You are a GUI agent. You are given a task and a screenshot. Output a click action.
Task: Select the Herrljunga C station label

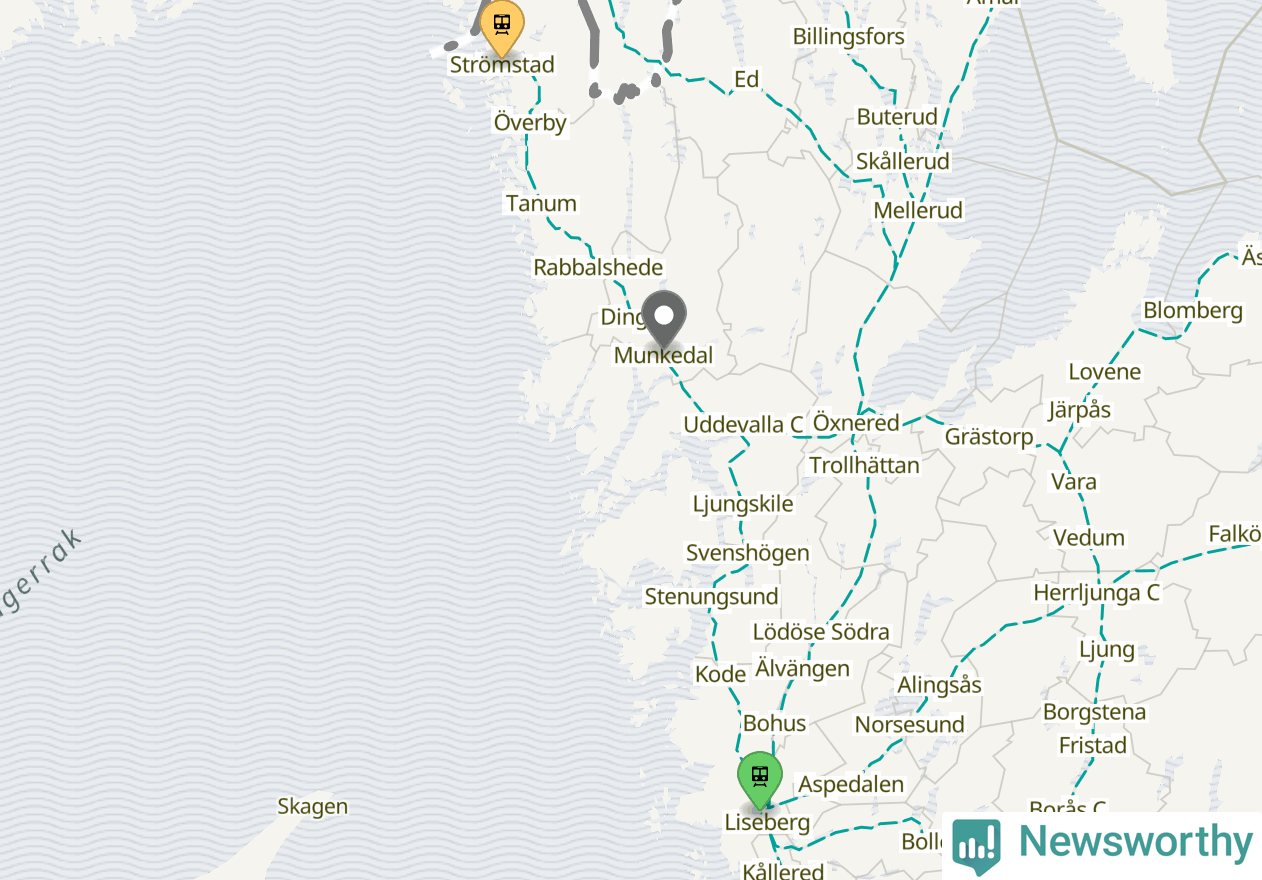point(1096,593)
